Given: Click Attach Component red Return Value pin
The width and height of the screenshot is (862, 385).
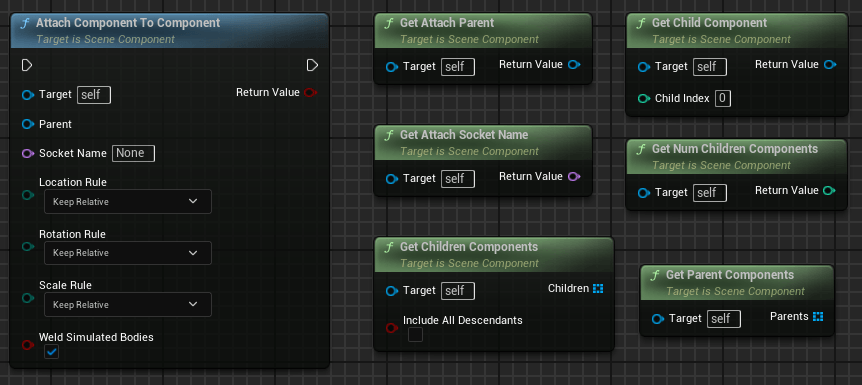Looking at the screenshot, I should click(x=310, y=92).
